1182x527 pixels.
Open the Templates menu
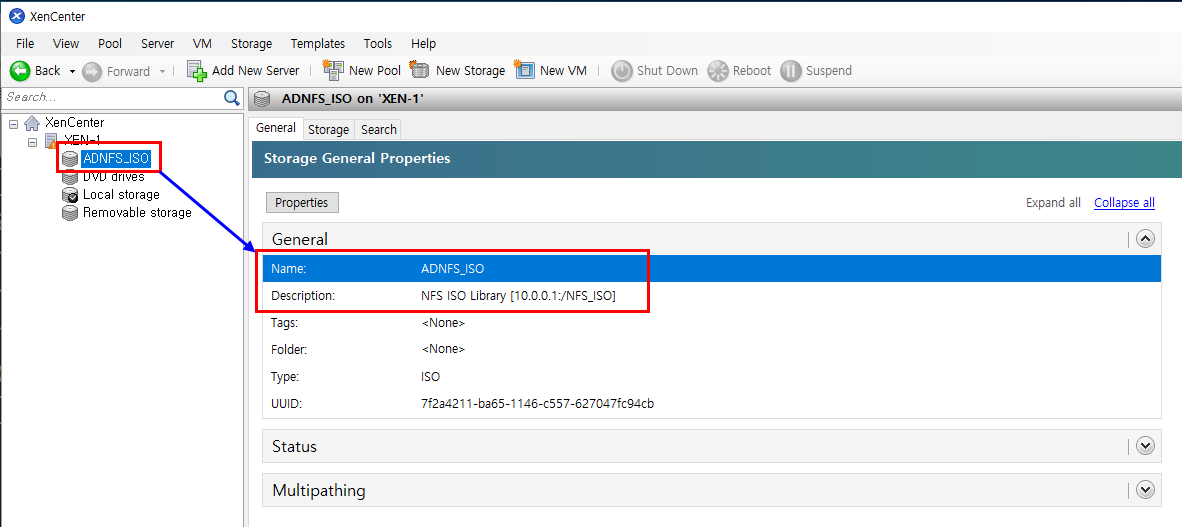(318, 44)
